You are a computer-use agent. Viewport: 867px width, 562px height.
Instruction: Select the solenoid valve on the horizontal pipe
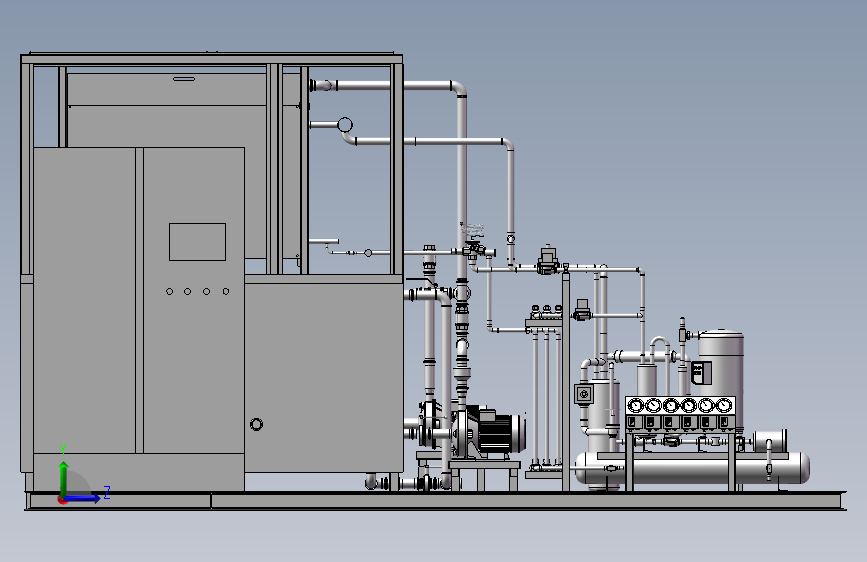pos(547,260)
